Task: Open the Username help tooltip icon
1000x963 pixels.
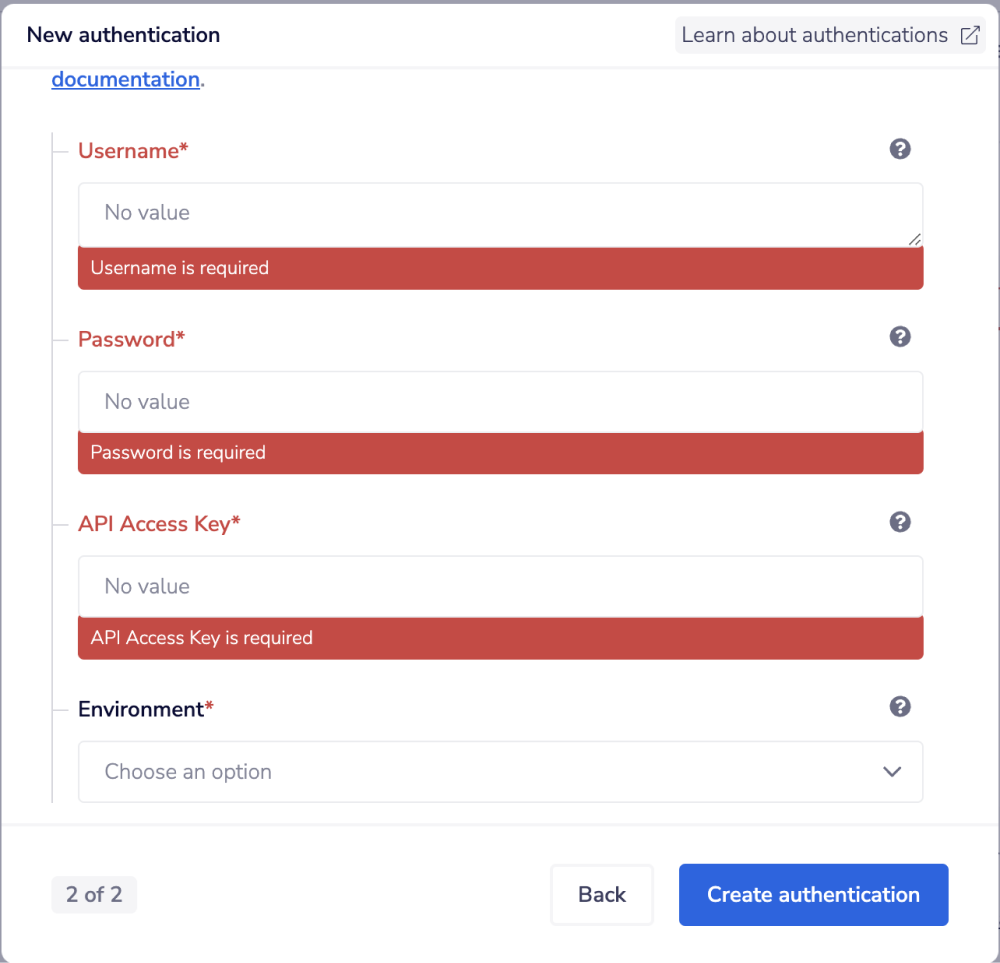Action: click(900, 149)
